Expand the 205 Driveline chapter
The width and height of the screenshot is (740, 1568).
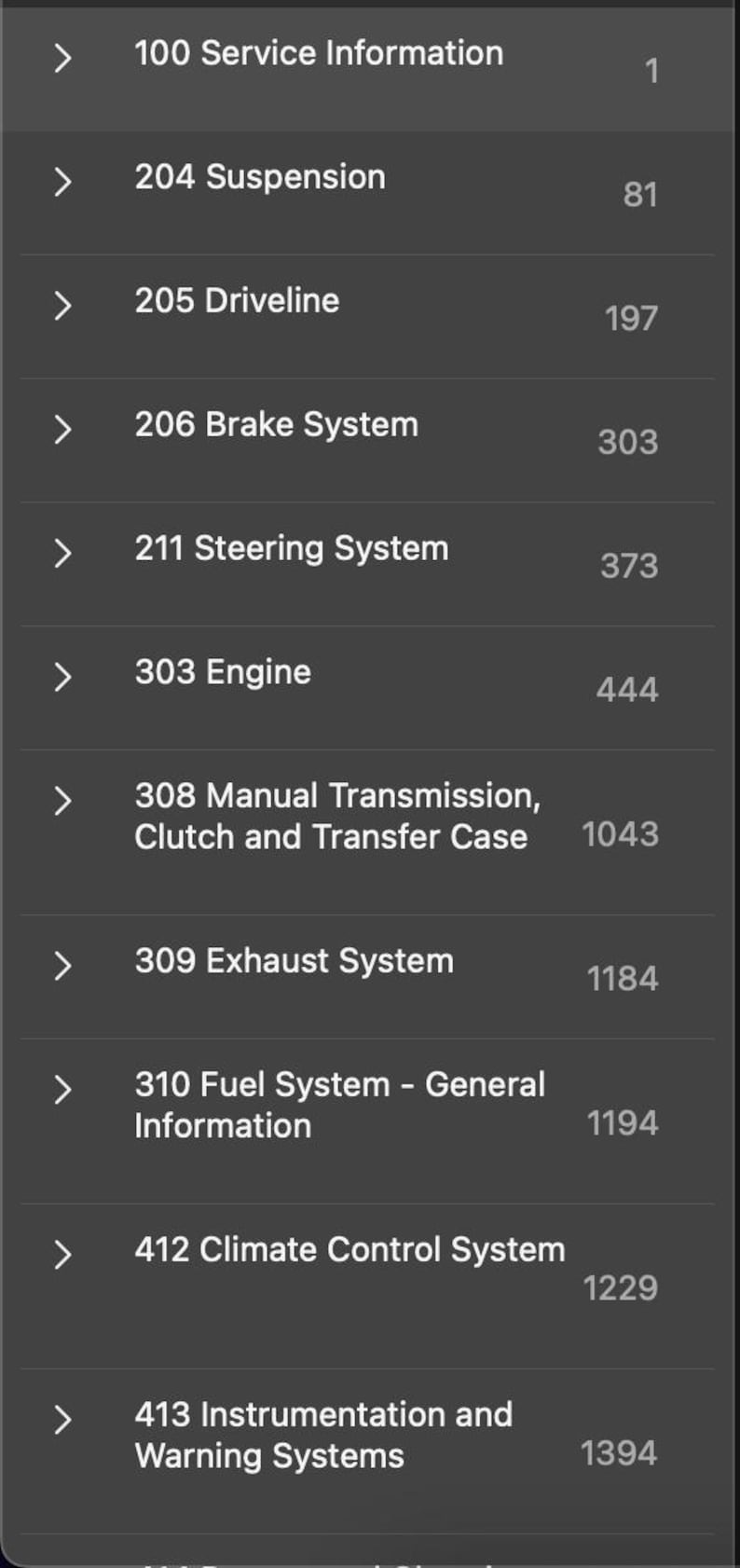(63, 306)
